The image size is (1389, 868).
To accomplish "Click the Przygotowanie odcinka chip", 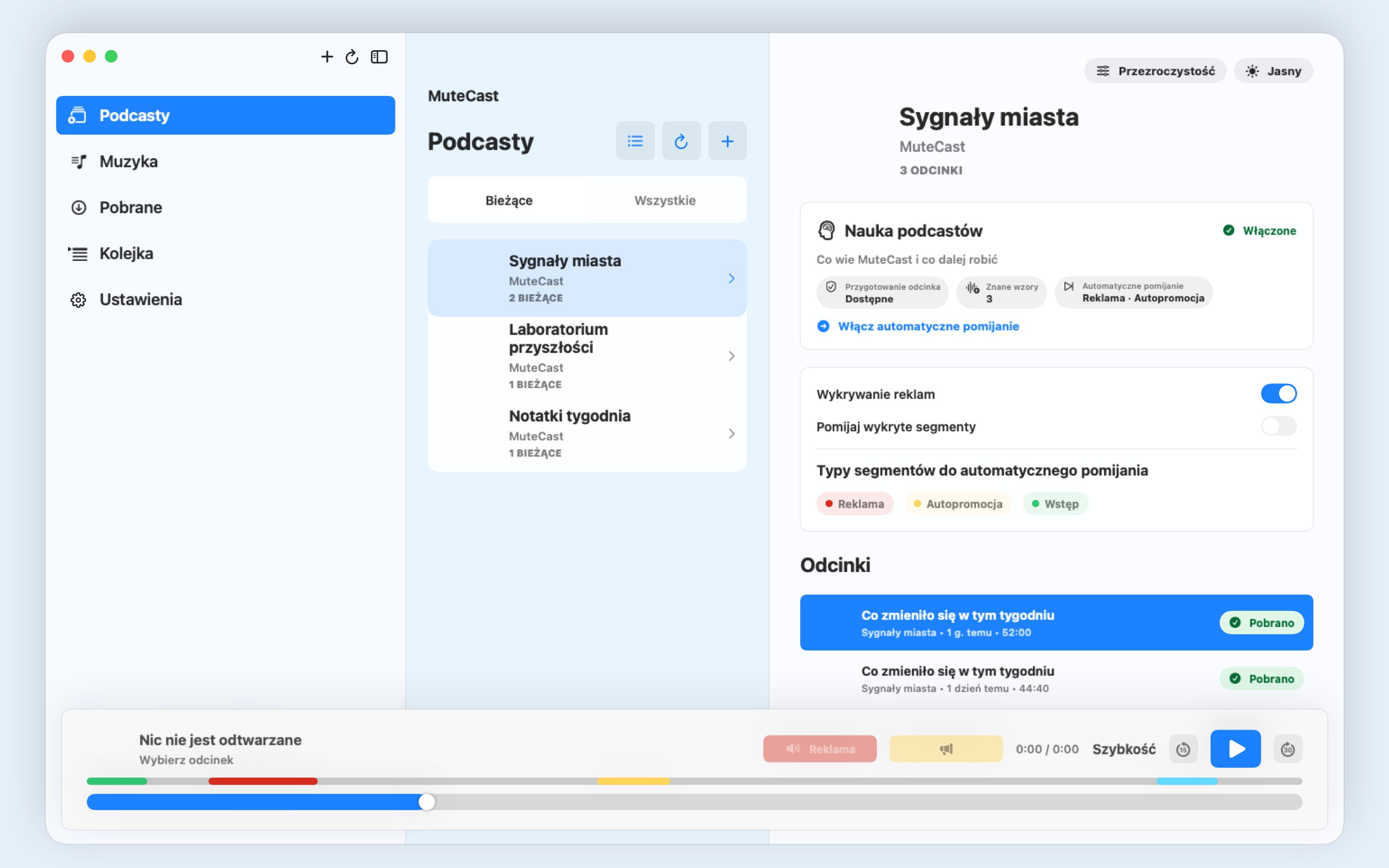I will [883, 293].
